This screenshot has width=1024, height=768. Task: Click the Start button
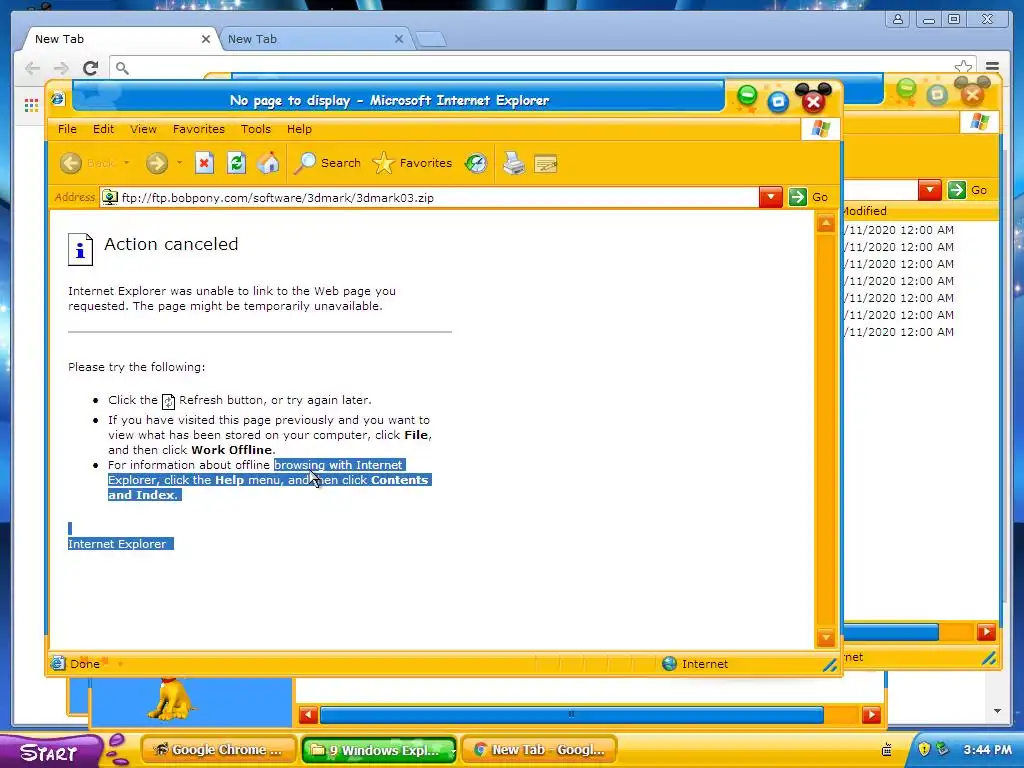point(49,752)
